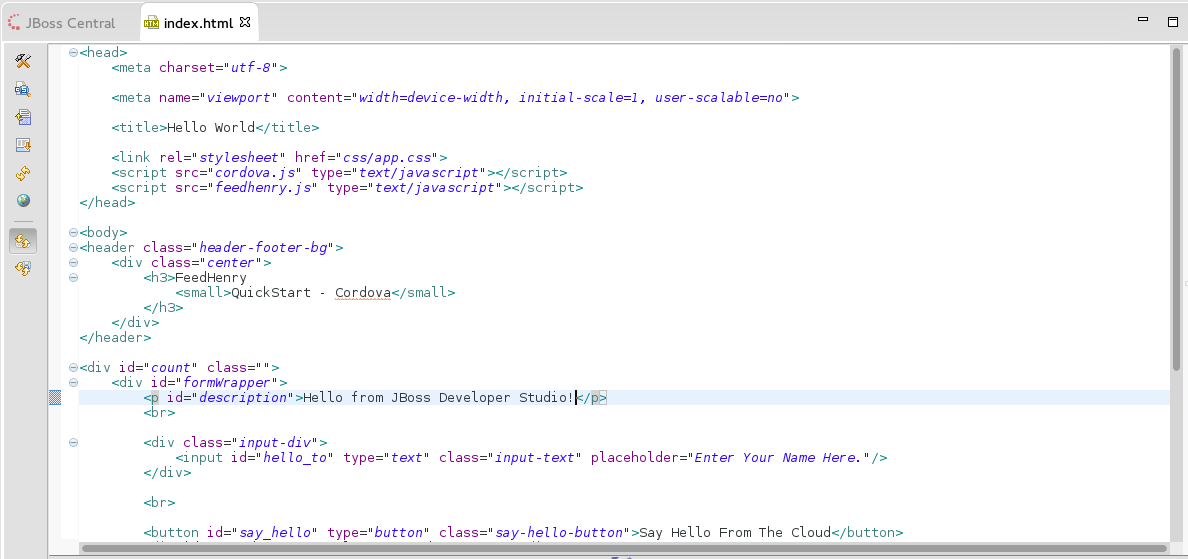Click the 'say-hello-button' class value
Image resolution: width=1188 pixels, height=559 pixels.
[x=559, y=532]
